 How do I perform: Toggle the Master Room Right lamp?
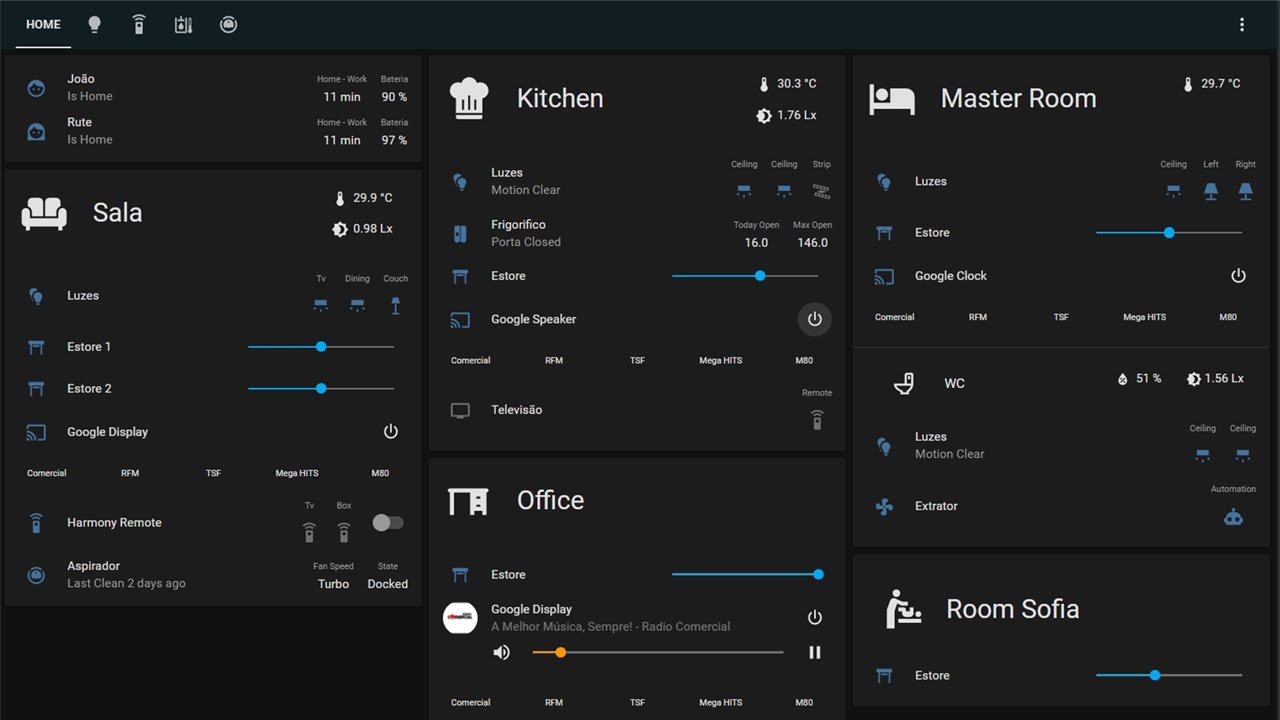pyautogui.click(x=1245, y=191)
